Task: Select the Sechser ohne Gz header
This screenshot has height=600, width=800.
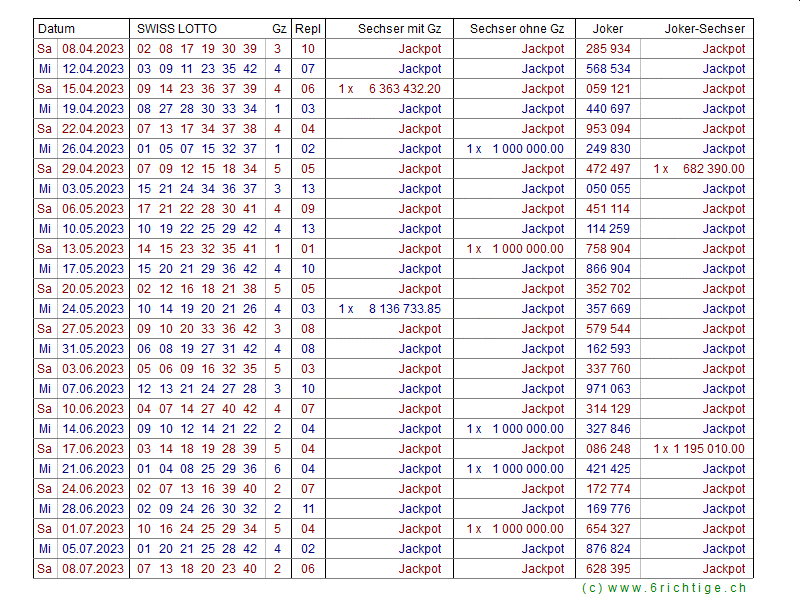Action: click(517, 29)
